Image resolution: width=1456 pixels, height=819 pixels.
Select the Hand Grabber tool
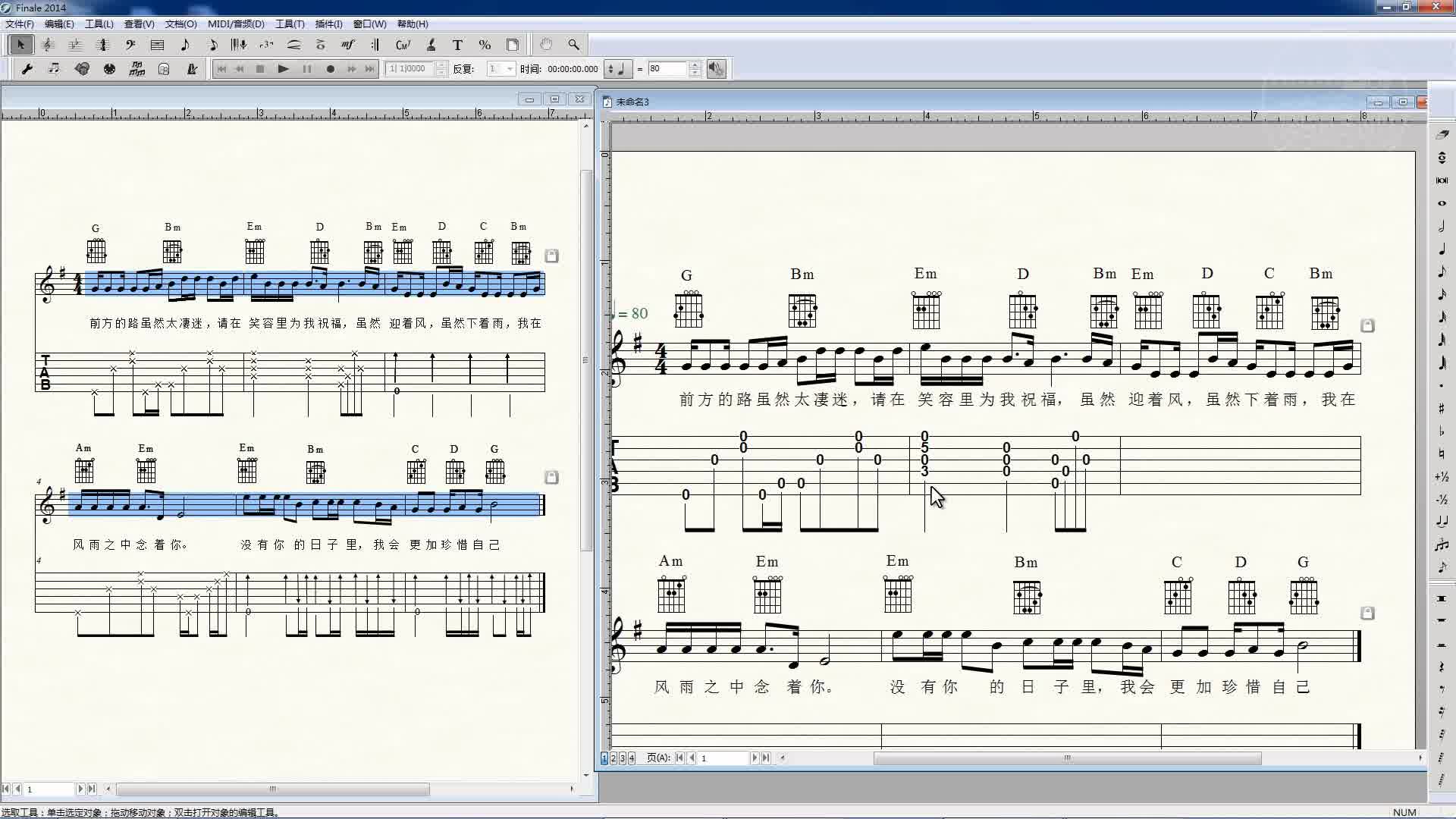(x=546, y=45)
